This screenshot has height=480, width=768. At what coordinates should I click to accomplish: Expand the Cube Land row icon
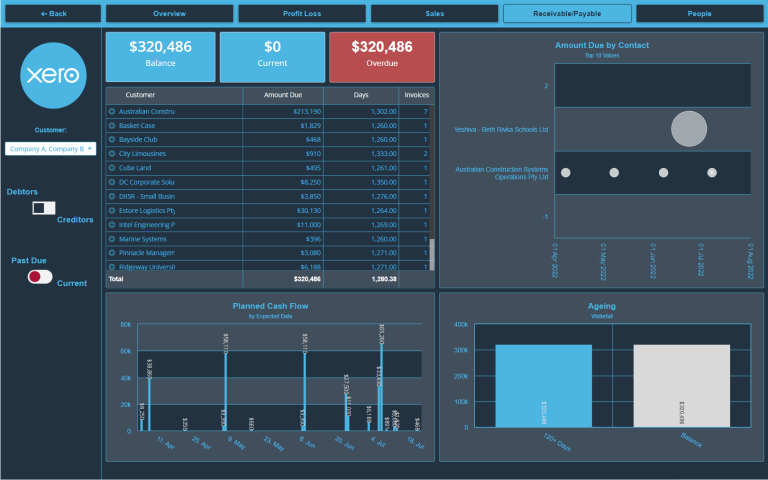112,168
